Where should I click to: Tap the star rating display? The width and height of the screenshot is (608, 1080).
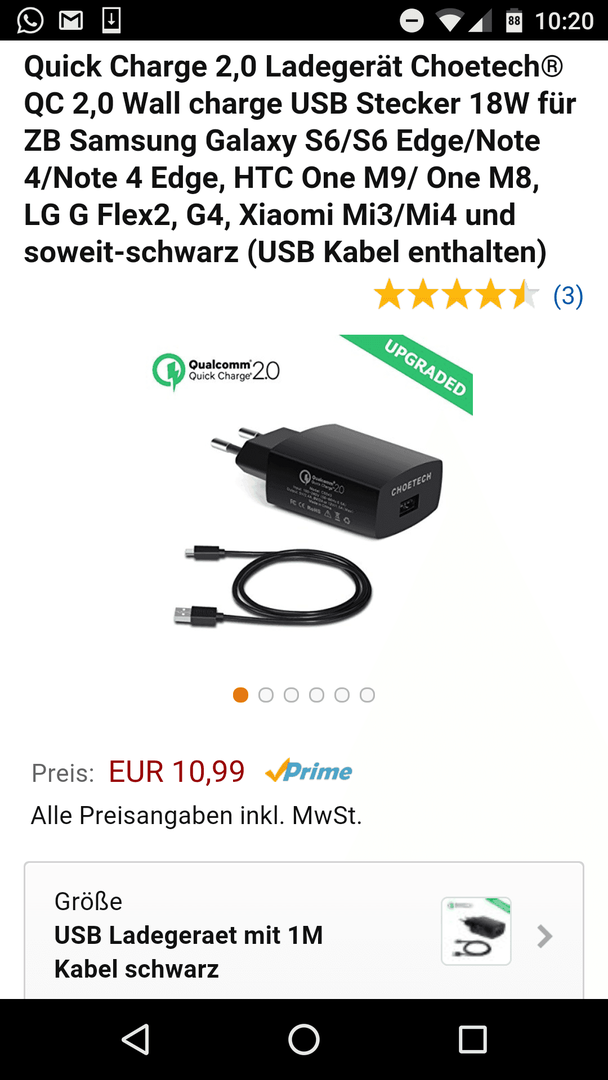coord(457,295)
